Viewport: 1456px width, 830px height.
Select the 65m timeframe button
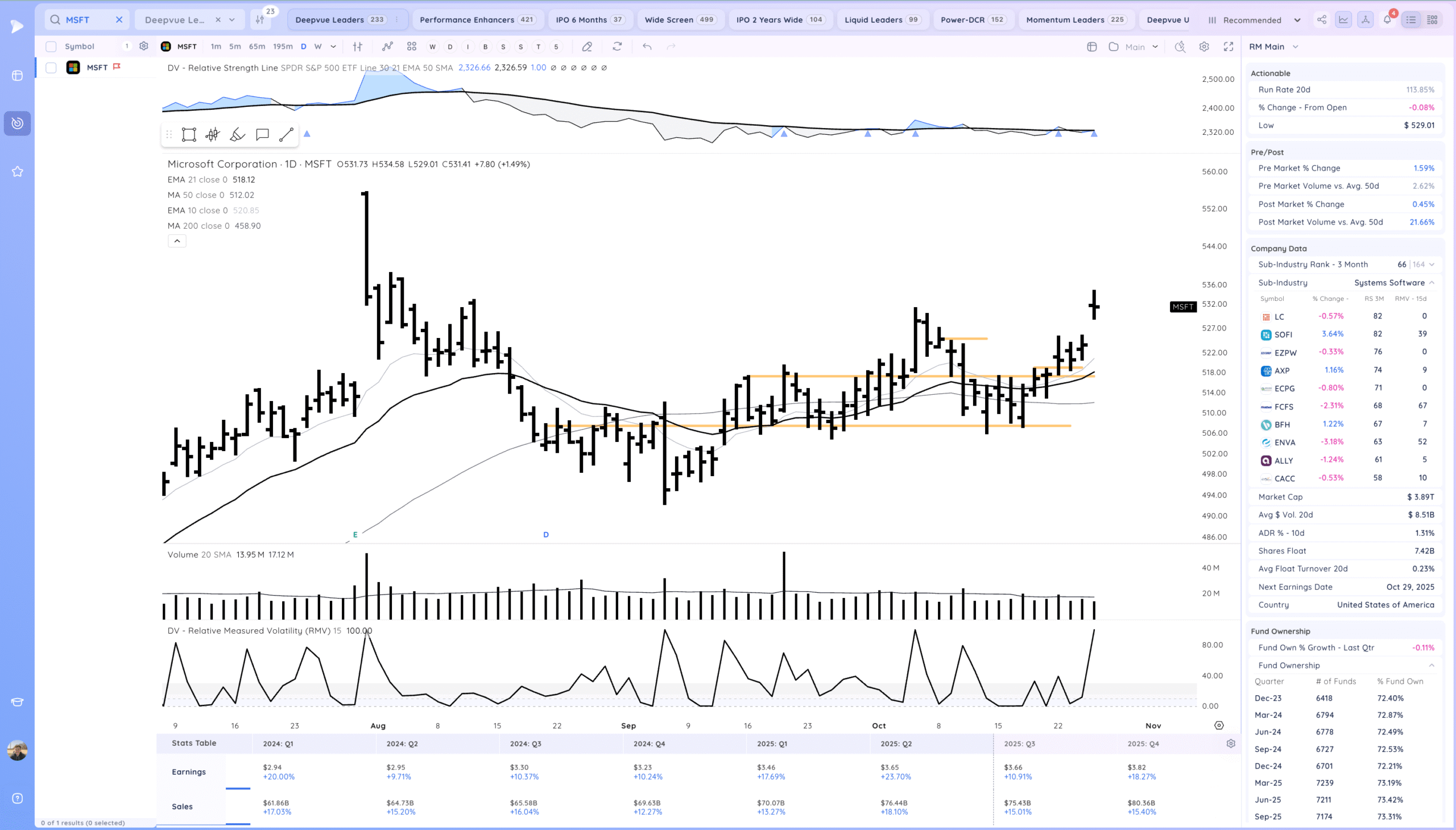pyautogui.click(x=257, y=47)
